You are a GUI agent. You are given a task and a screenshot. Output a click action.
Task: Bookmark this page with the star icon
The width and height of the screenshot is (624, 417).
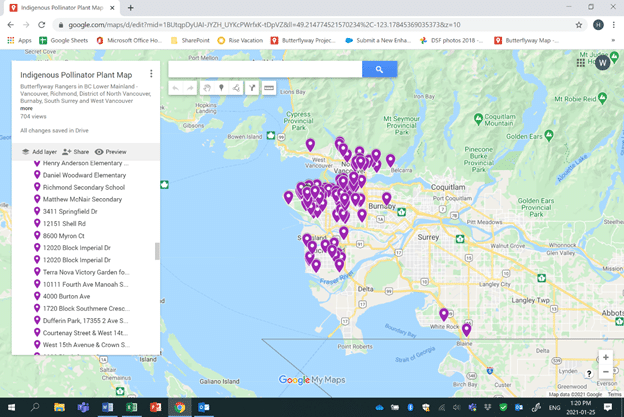click(x=579, y=25)
